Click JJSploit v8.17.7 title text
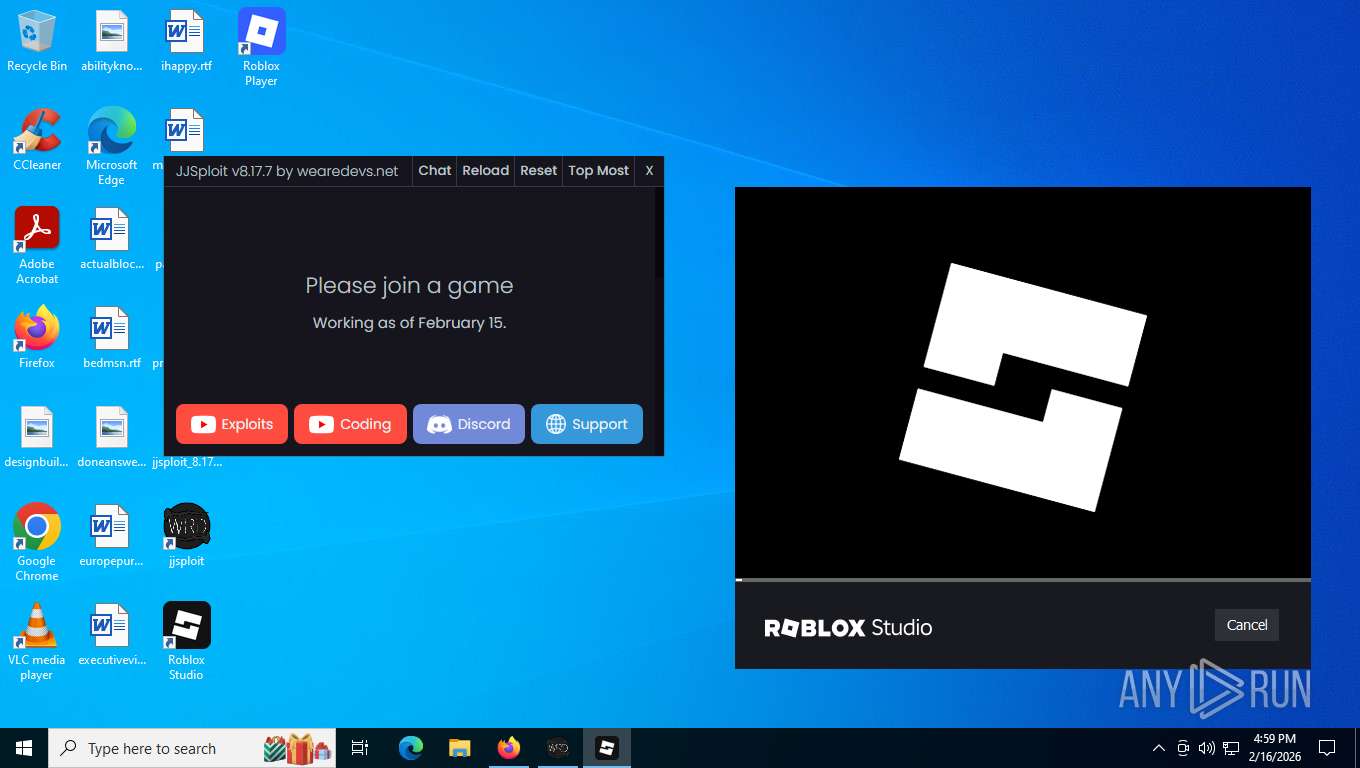The height and width of the screenshot is (768, 1360). pos(287,171)
